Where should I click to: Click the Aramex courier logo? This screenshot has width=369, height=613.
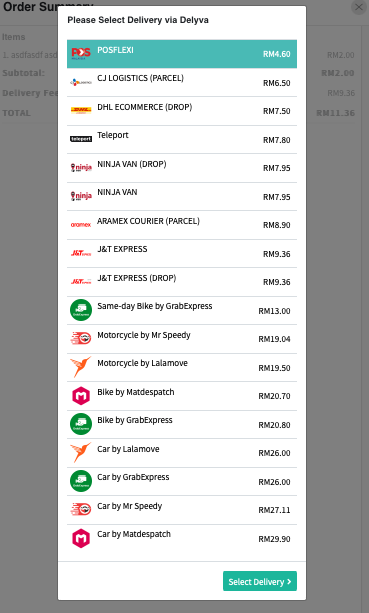click(x=81, y=225)
